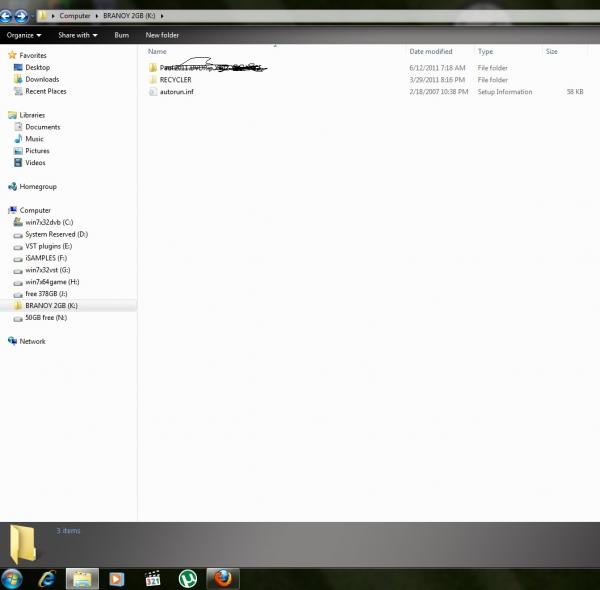Screen dimensions: 600x590
Task: Open the Downloads favorite link
Action: (x=42, y=79)
